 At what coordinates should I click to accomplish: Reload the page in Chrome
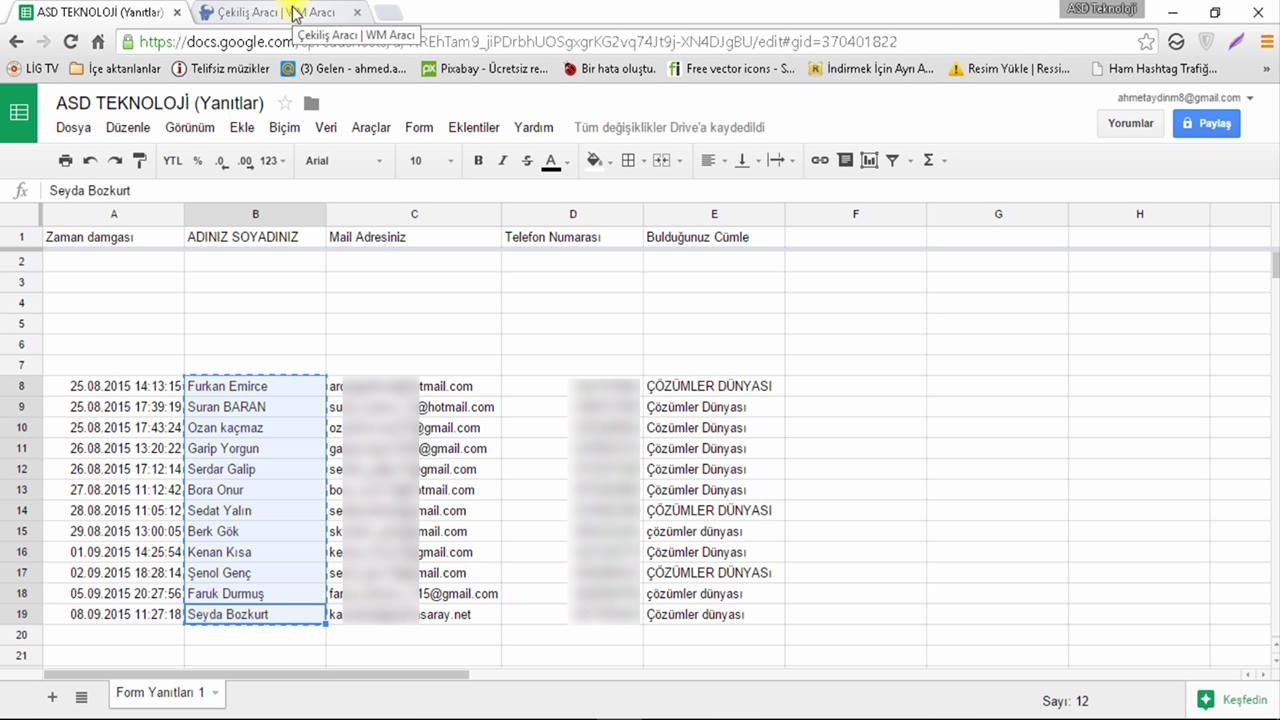pyautogui.click(x=70, y=42)
